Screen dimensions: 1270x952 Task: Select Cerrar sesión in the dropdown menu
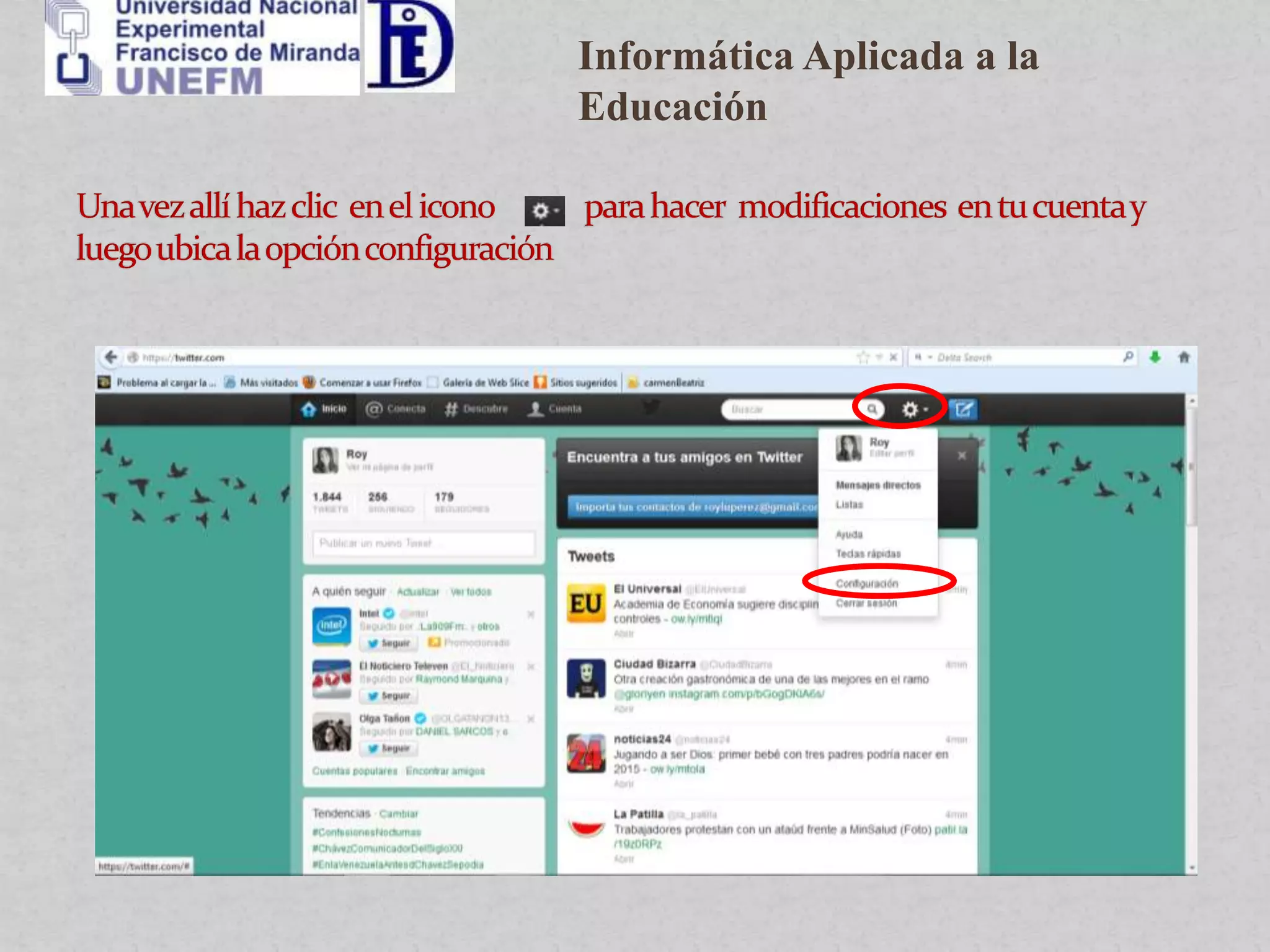pos(866,603)
